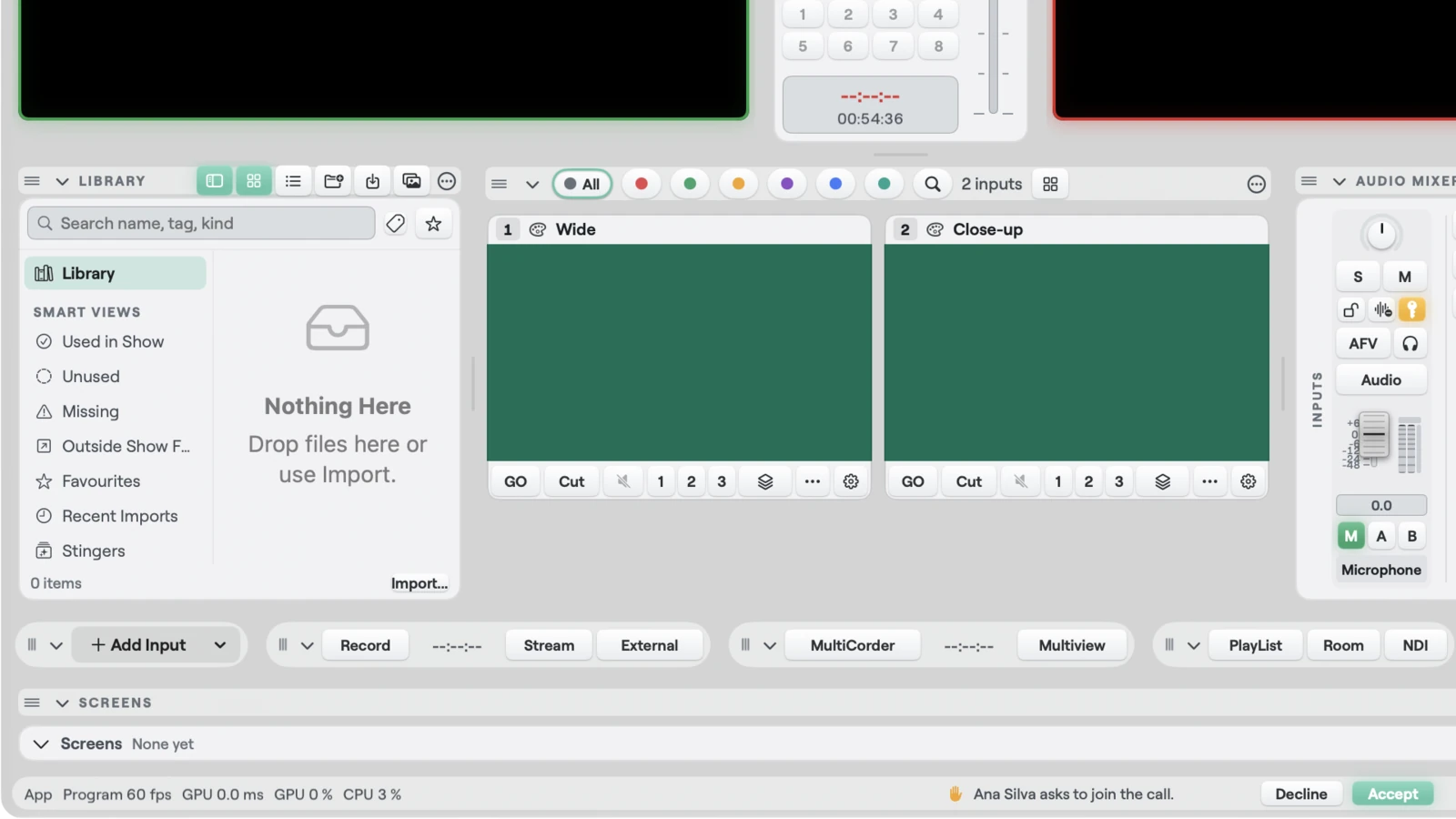Image resolution: width=1456 pixels, height=819 pixels.
Task: Switch Library to list view
Action: [293, 181]
